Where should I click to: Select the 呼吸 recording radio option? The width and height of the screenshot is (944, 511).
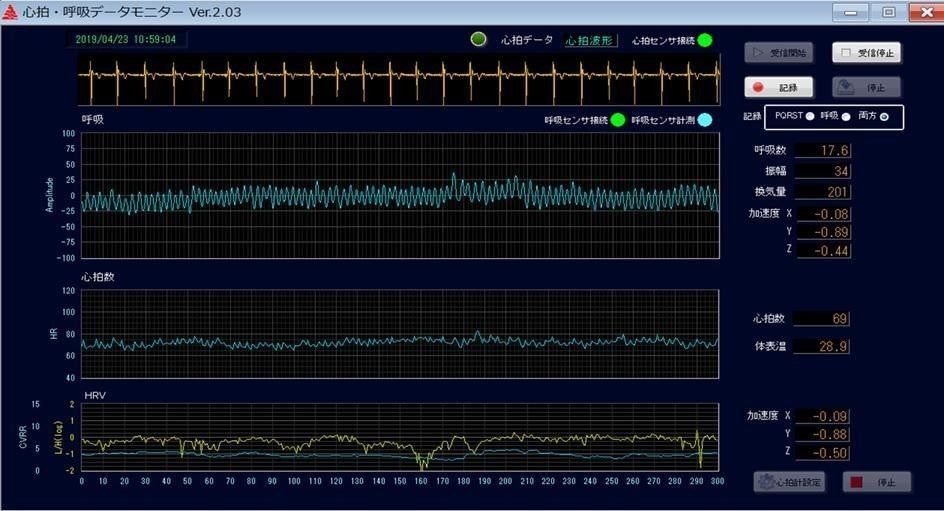click(846, 117)
